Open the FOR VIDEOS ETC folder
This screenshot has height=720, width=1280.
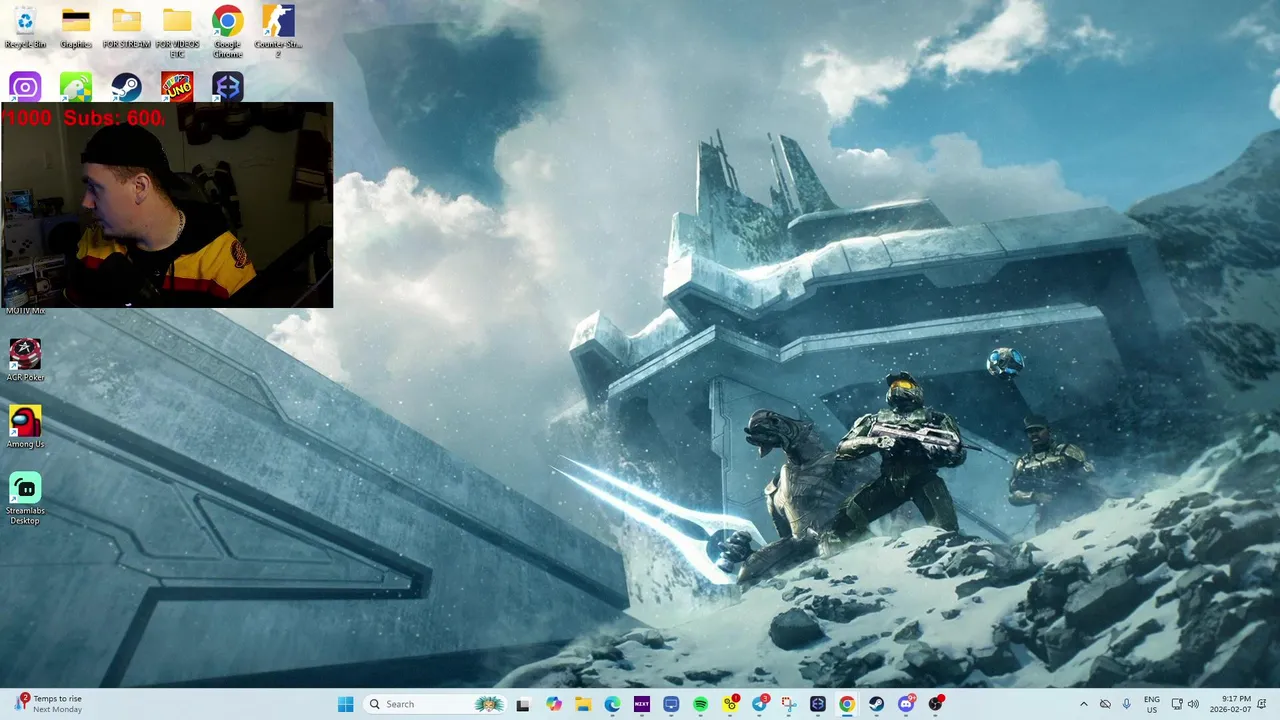[x=177, y=32]
